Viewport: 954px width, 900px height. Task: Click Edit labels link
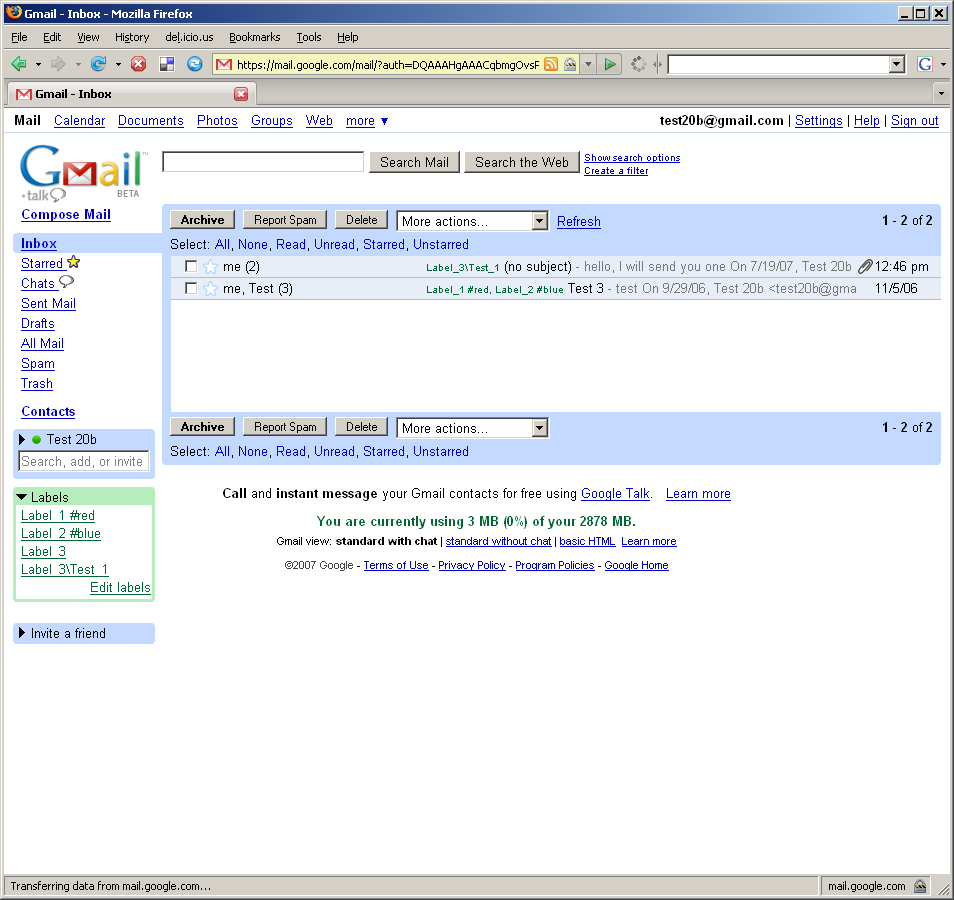120,588
